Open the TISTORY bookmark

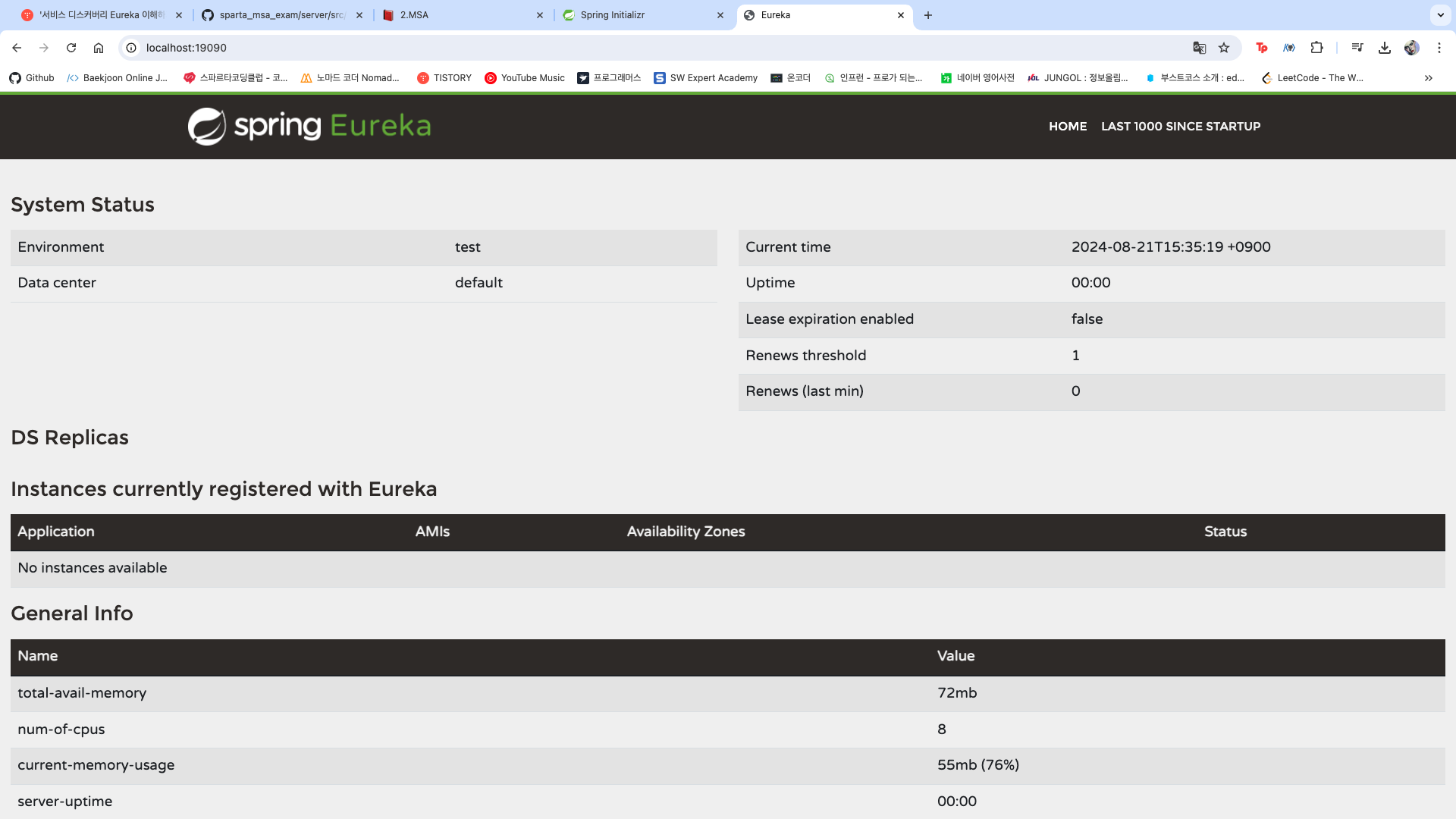444,78
